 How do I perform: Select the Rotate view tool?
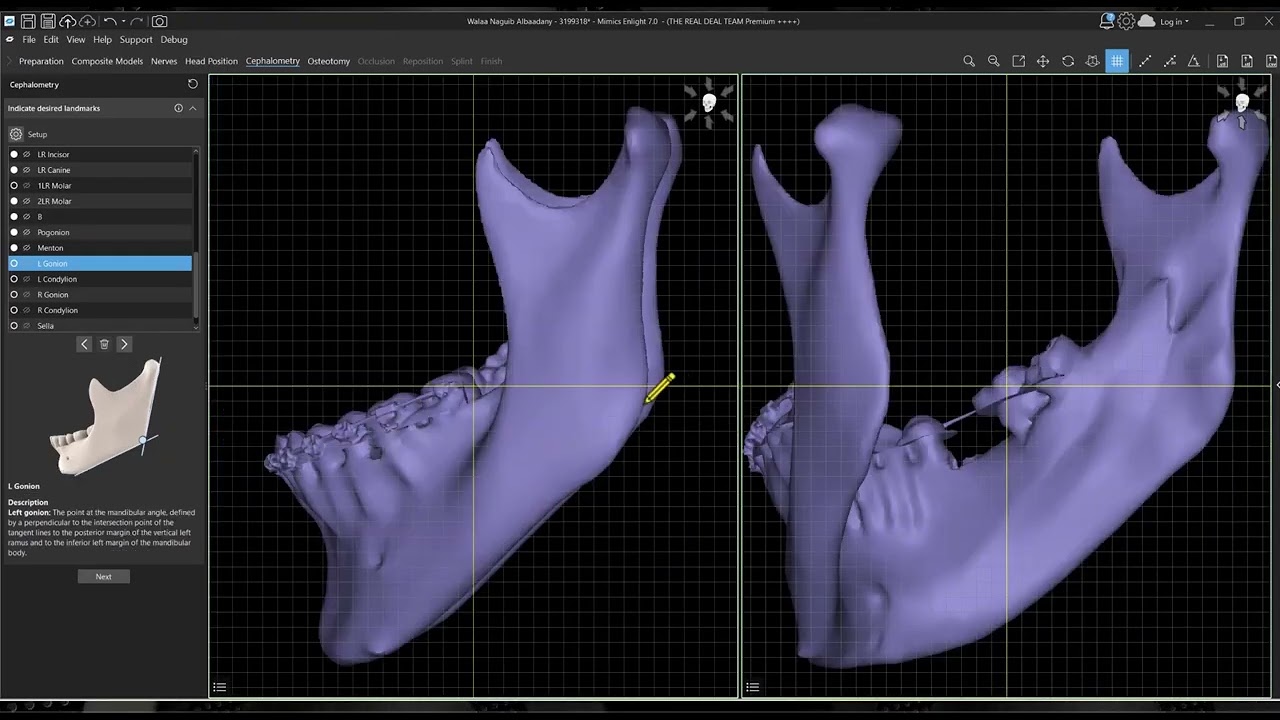[x=1068, y=61]
